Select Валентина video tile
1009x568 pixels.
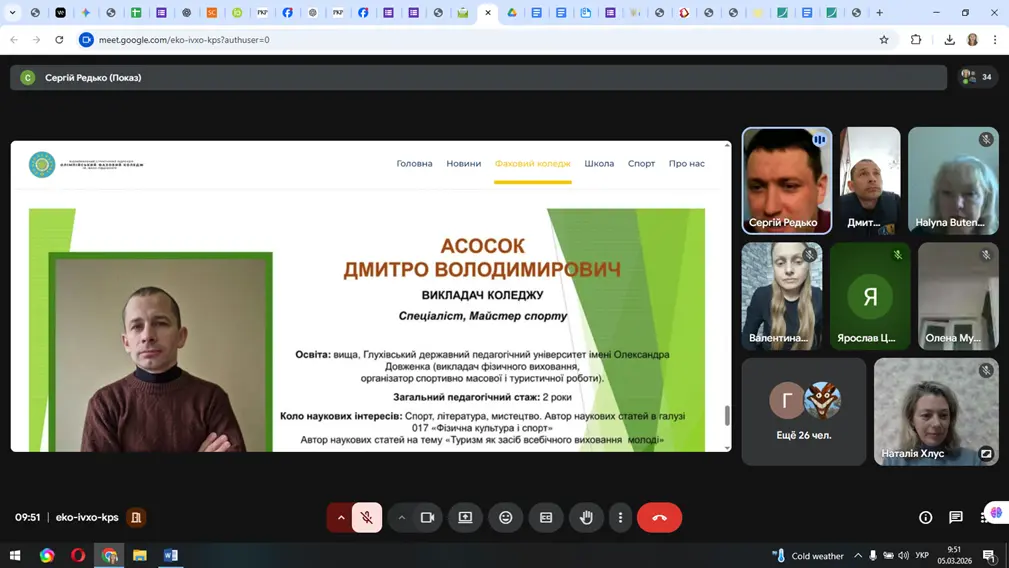pyautogui.click(x=782, y=297)
